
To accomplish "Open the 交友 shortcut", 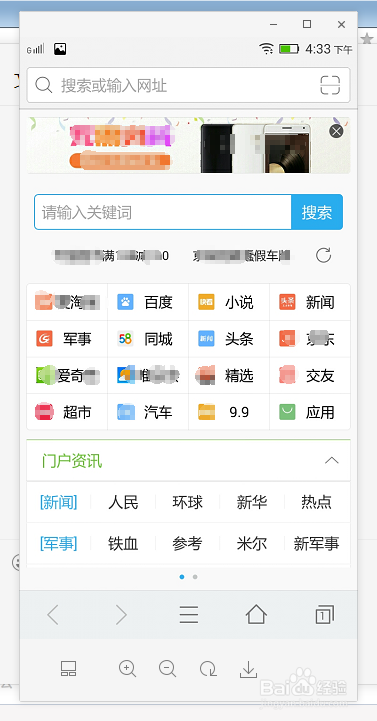I will (x=310, y=376).
